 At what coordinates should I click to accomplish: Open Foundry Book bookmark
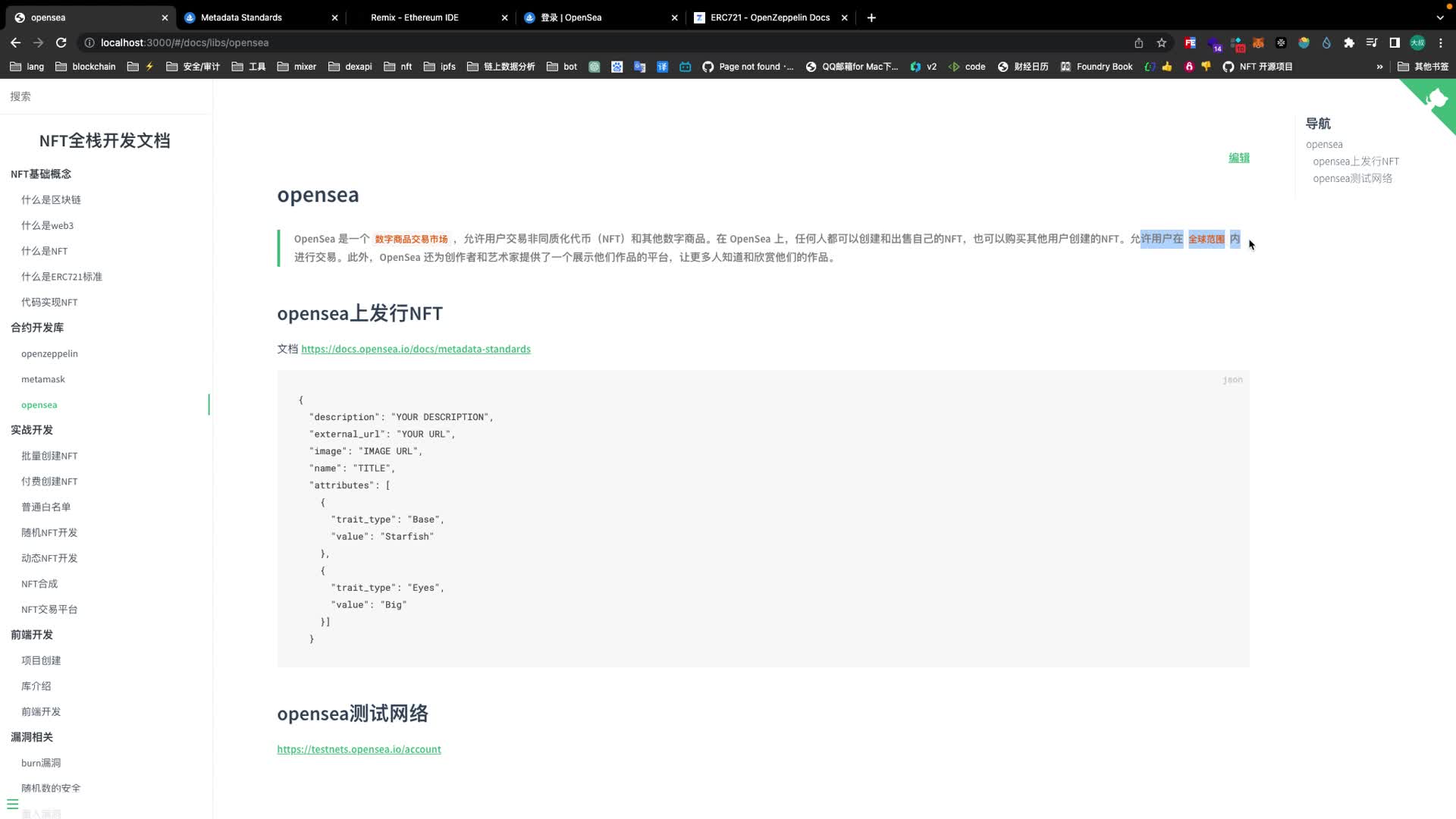(x=1097, y=67)
